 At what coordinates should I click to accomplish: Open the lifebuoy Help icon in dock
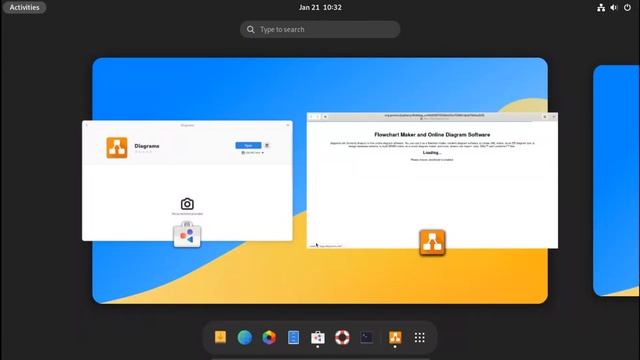pyautogui.click(x=342, y=337)
